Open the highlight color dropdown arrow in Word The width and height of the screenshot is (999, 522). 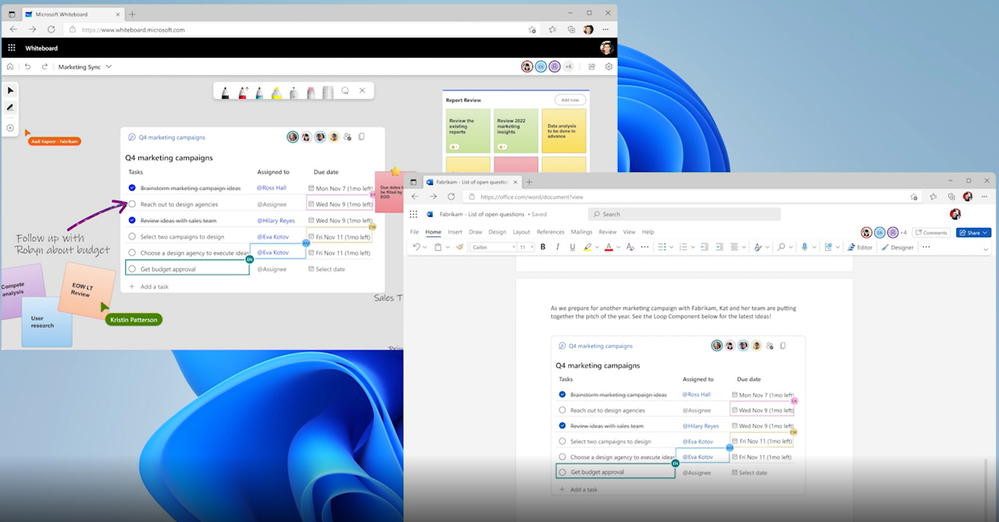pos(598,247)
